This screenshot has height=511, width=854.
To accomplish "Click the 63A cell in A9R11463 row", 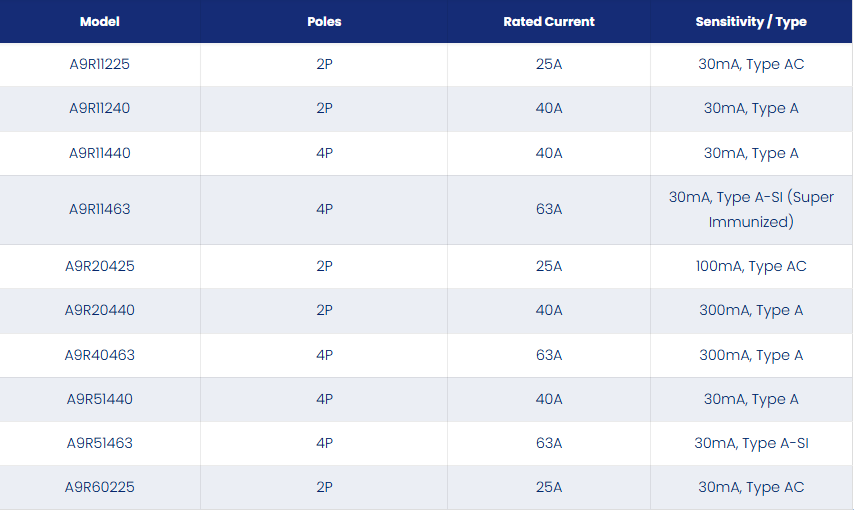I will click(549, 209).
